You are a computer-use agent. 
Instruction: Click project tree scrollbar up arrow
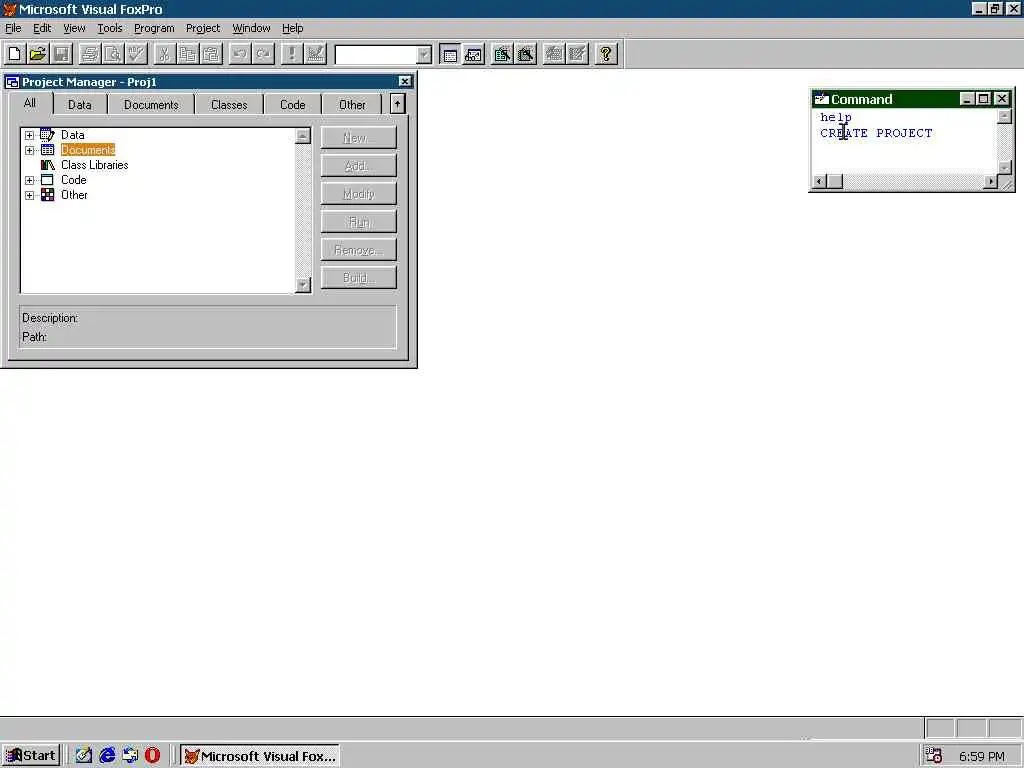[x=302, y=136]
